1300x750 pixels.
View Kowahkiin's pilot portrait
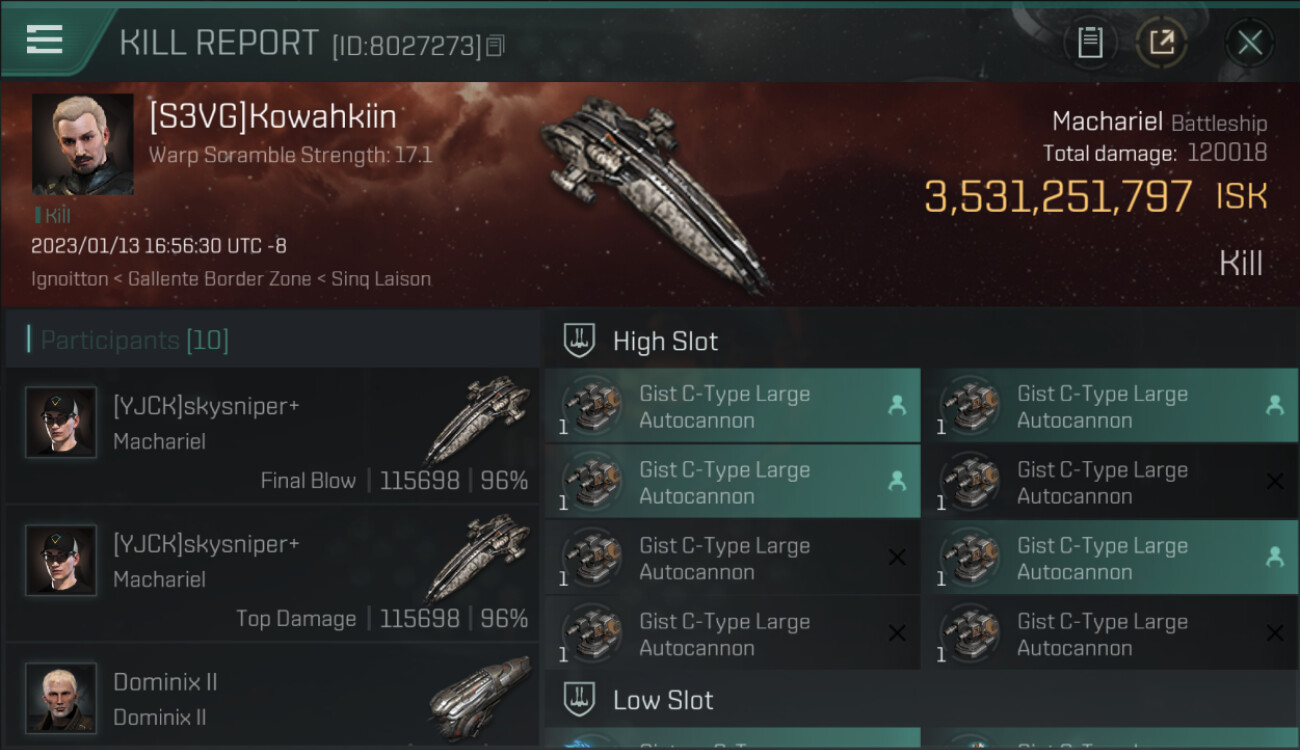pyautogui.click(x=82, y=144)
